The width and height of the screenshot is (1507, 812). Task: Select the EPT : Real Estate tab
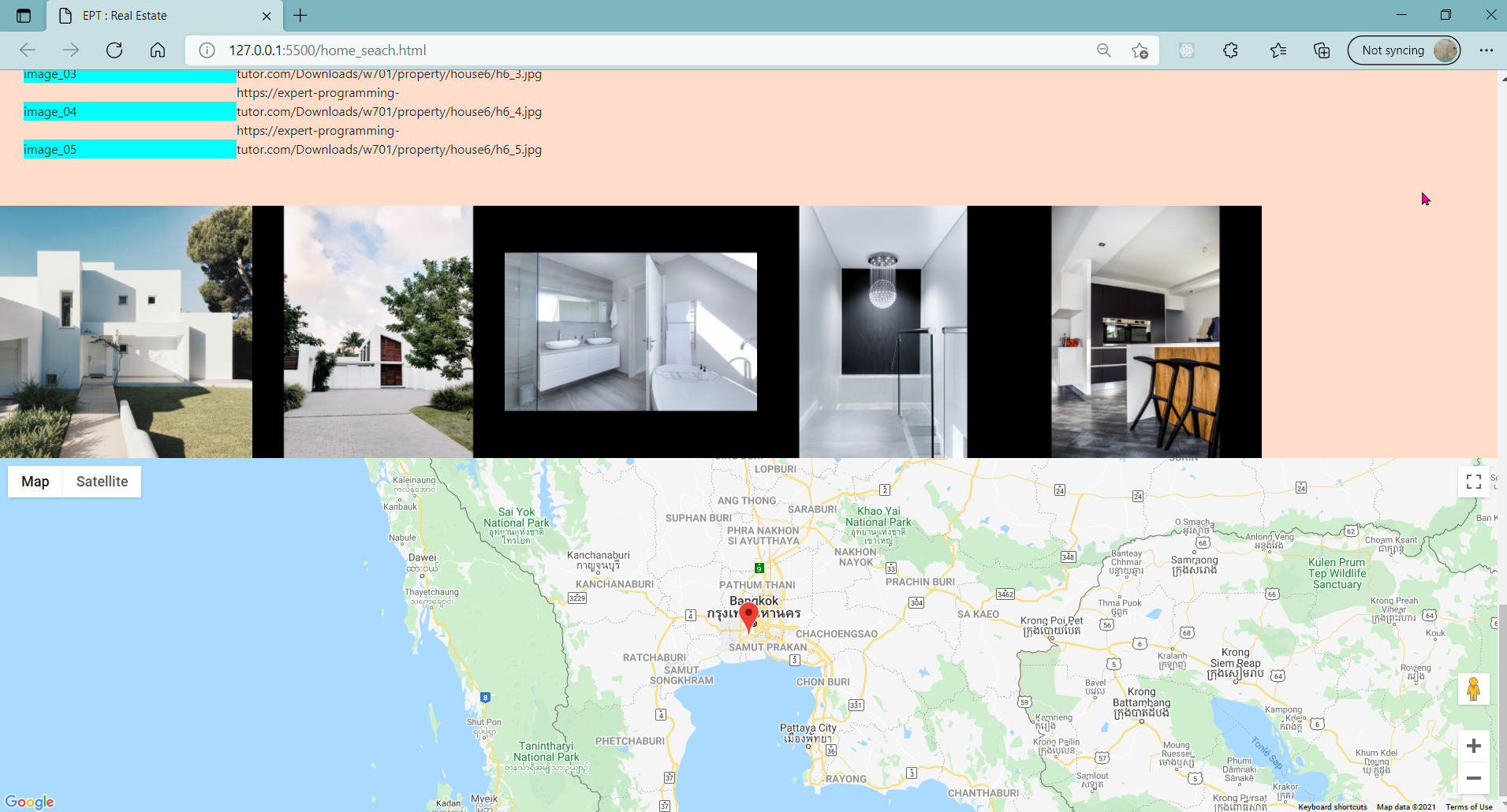[164, 16]
